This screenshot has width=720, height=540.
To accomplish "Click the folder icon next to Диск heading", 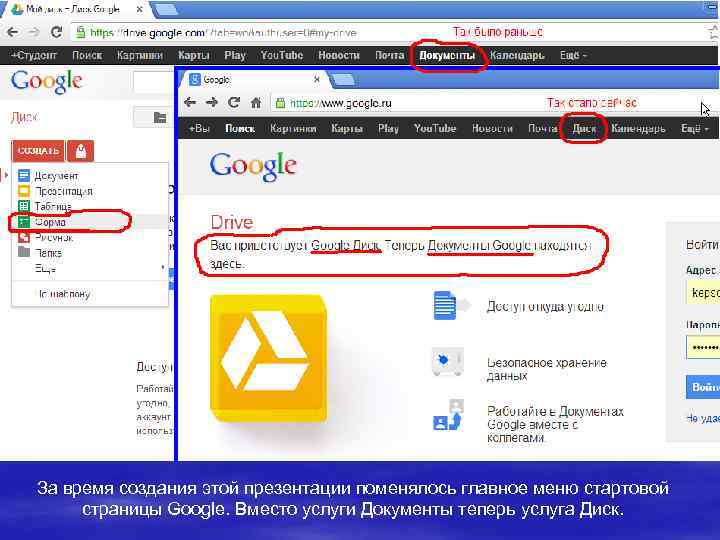I will click(160, 118).
